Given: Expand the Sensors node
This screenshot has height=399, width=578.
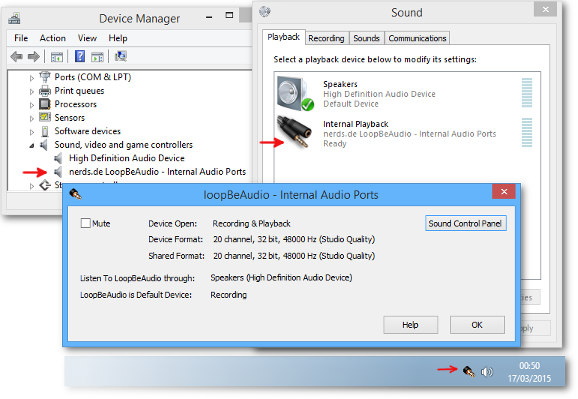Looking at the screenshot, I should point(32,118).
